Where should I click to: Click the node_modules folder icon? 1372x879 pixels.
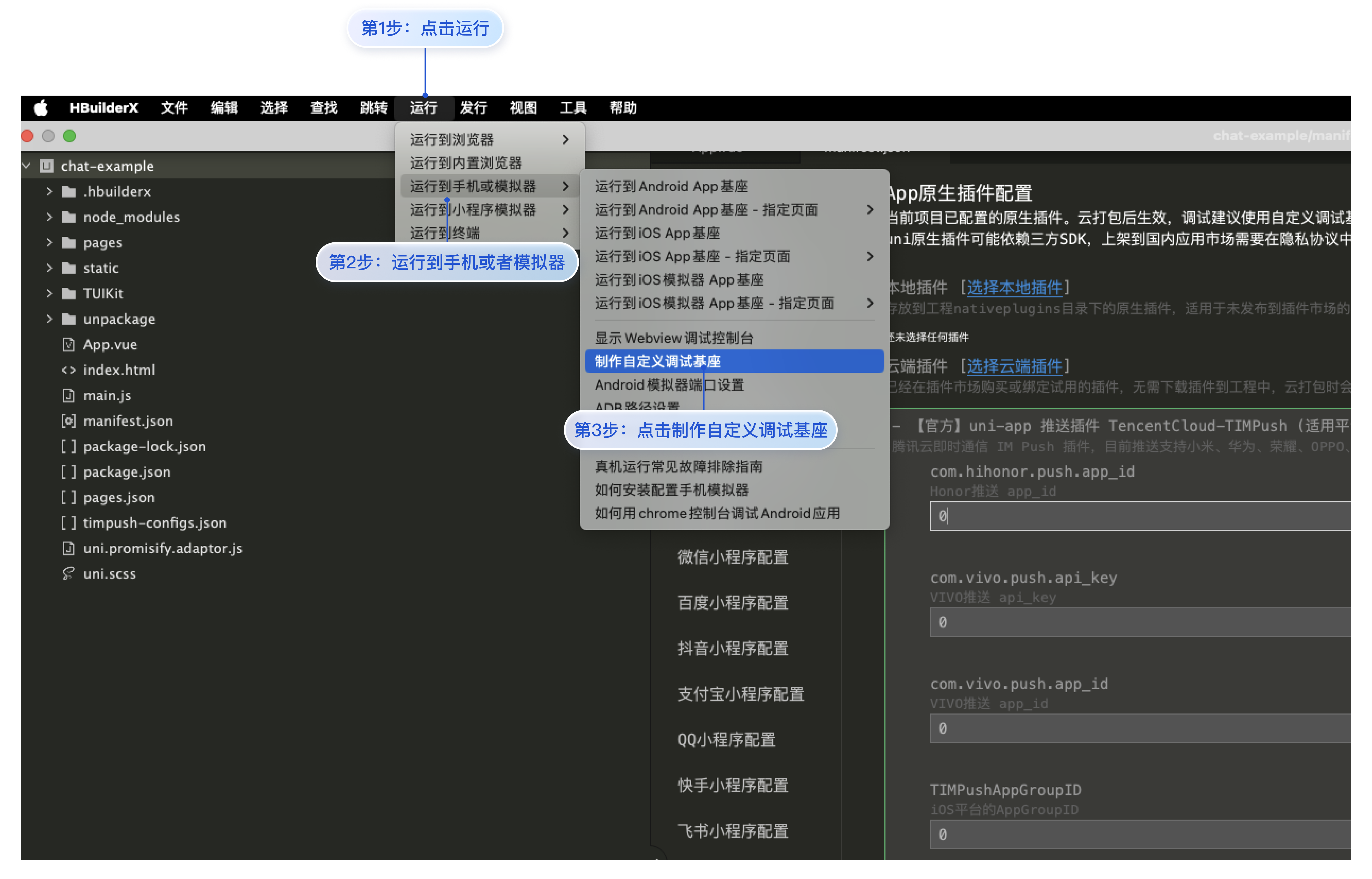(x=69, y=217)
